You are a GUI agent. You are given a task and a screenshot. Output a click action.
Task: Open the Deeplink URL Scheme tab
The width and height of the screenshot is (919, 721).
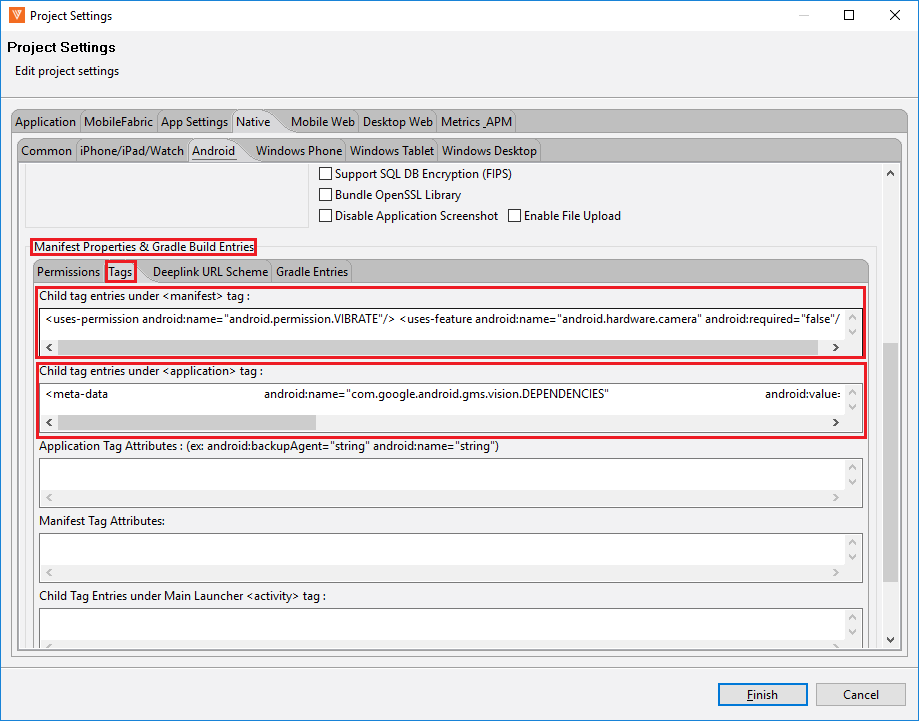(x=210, y=272)
